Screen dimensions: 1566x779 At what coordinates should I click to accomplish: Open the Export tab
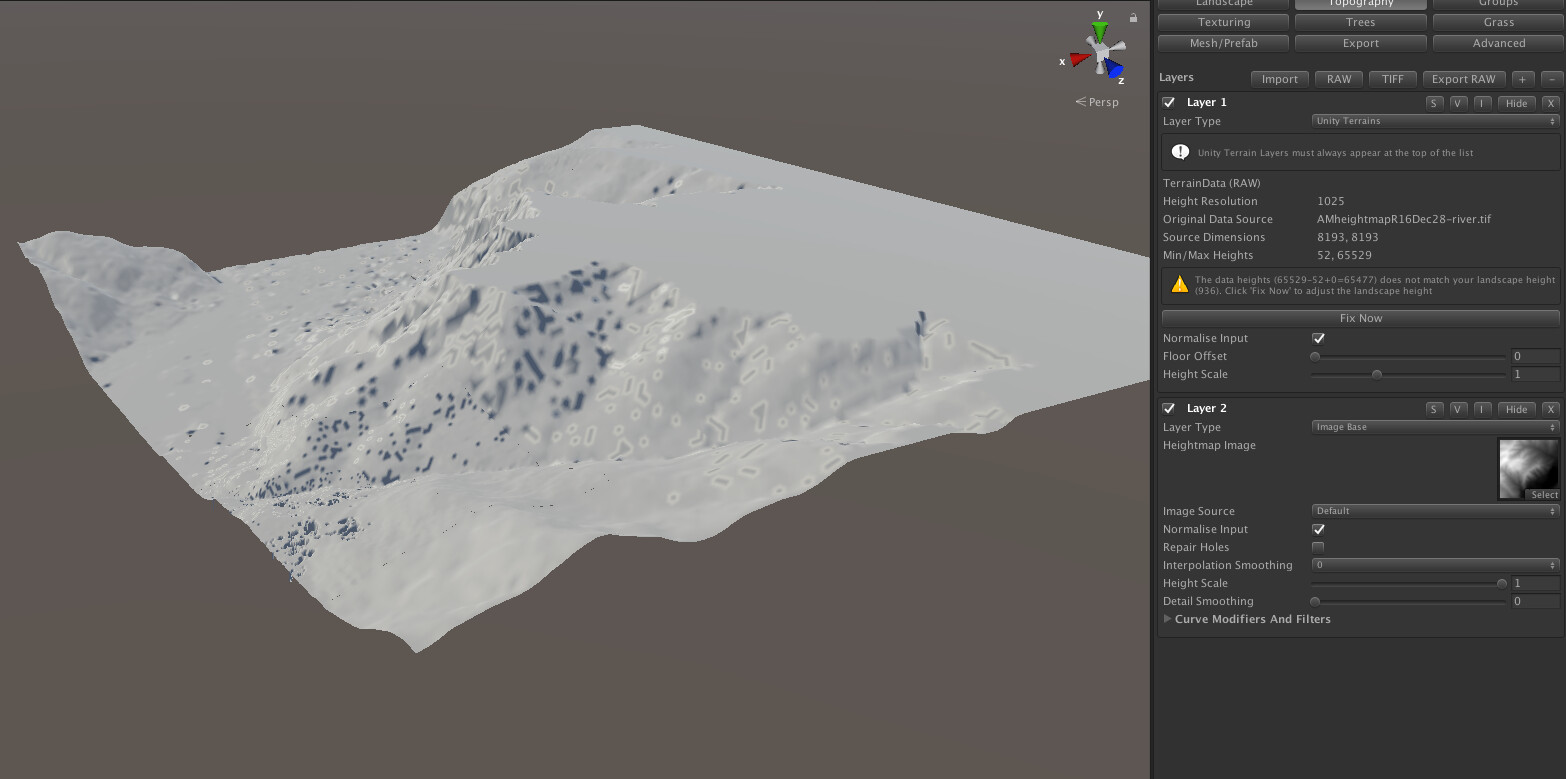point(1360,43)
